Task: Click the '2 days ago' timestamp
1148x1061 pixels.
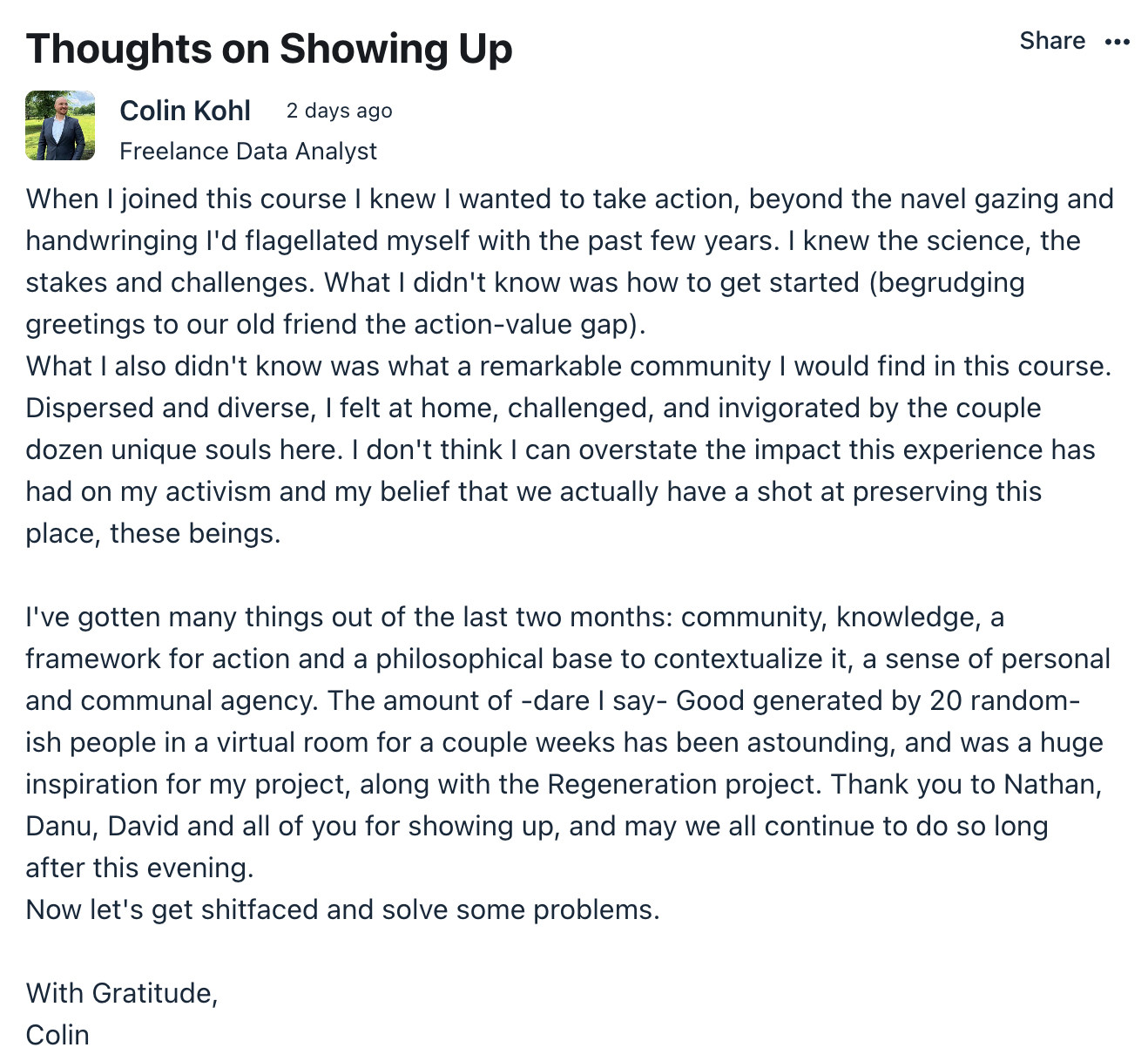Action: coord(340,111)
